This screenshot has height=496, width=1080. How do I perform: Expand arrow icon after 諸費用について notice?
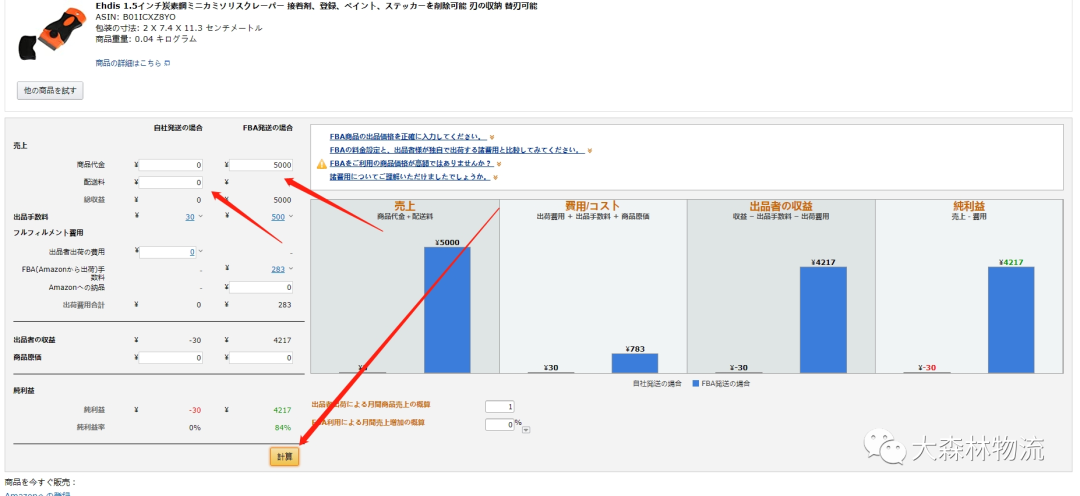(x=494, y=177)
